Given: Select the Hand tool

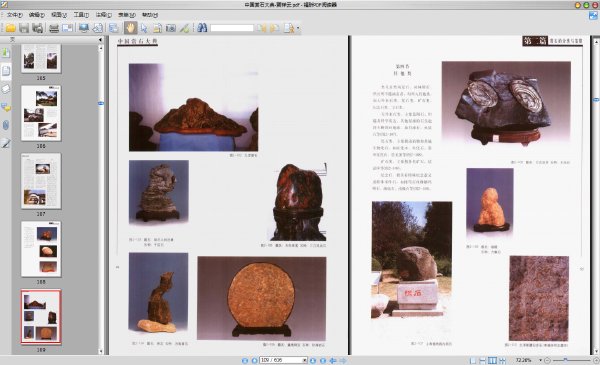Looking at the screenshot, I should tap(130, 28).
